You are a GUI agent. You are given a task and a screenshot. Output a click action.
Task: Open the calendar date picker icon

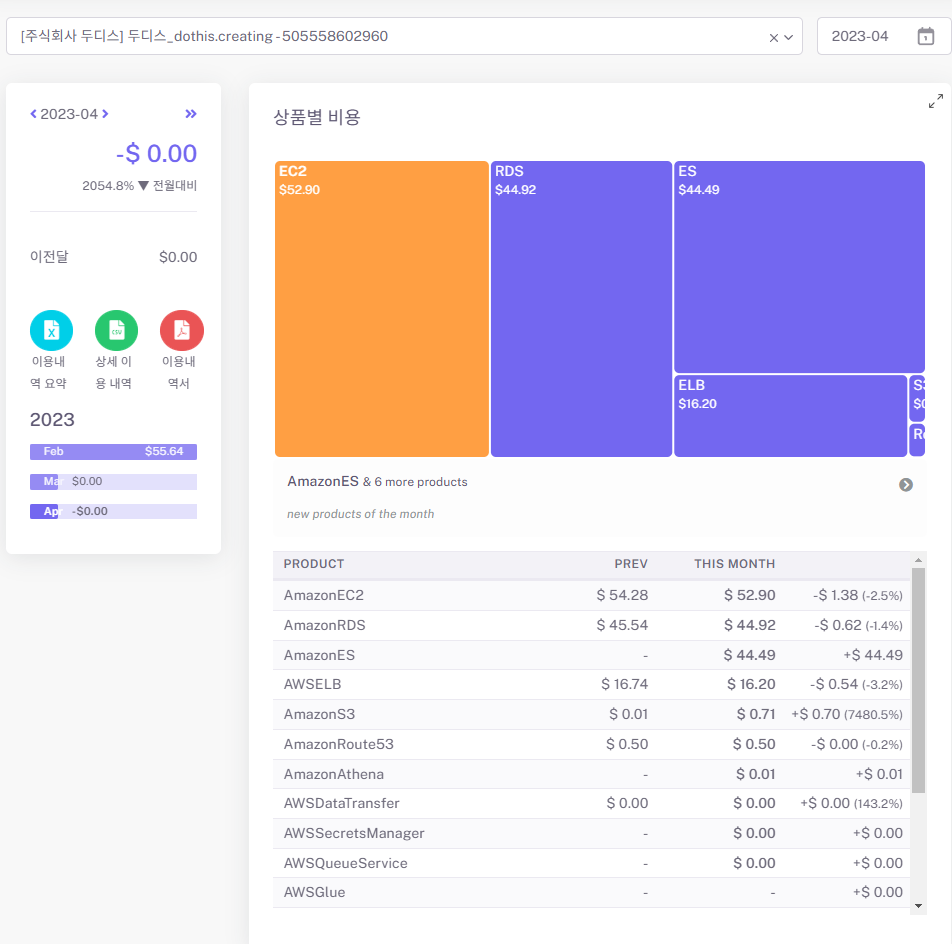click(x=925, y=36)
